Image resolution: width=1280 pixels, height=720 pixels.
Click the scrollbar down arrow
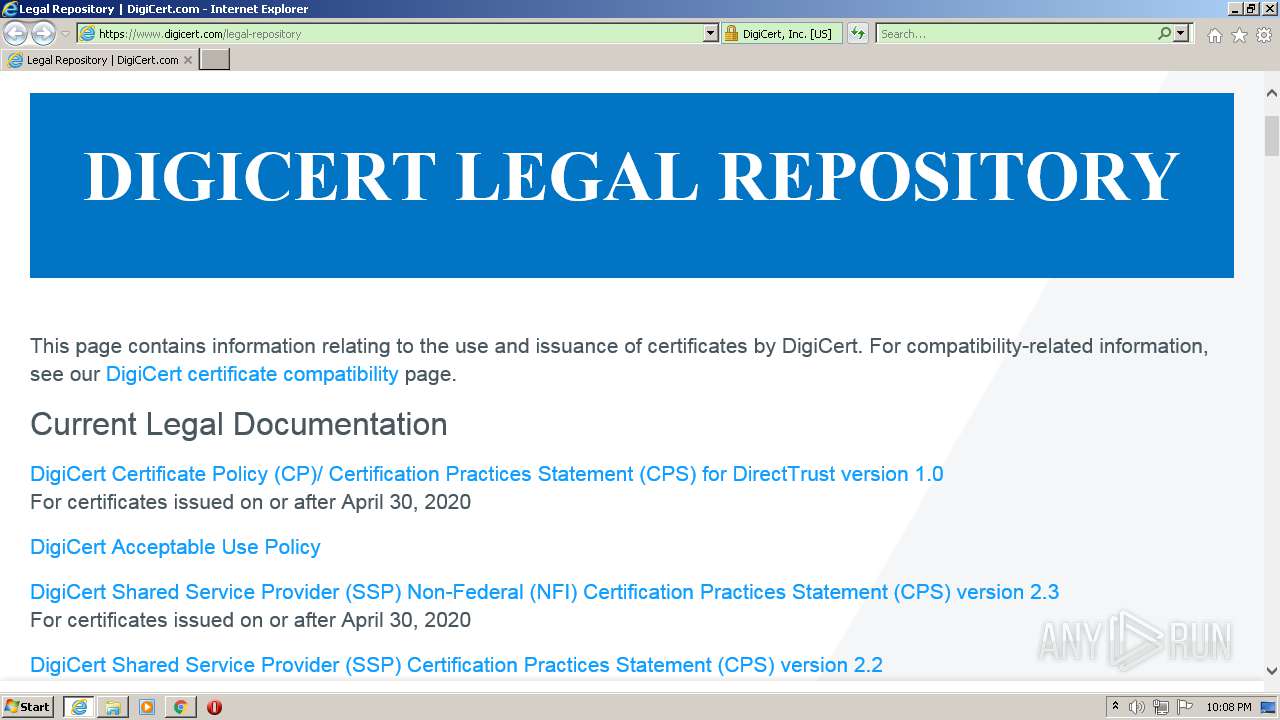coord(1272,671)
